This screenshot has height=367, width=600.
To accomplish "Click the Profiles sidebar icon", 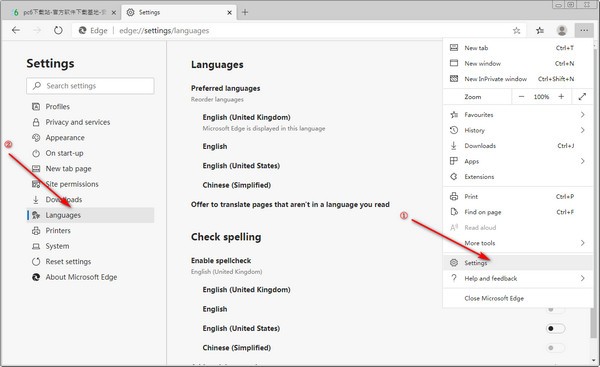I will click(x=36, y=106).
